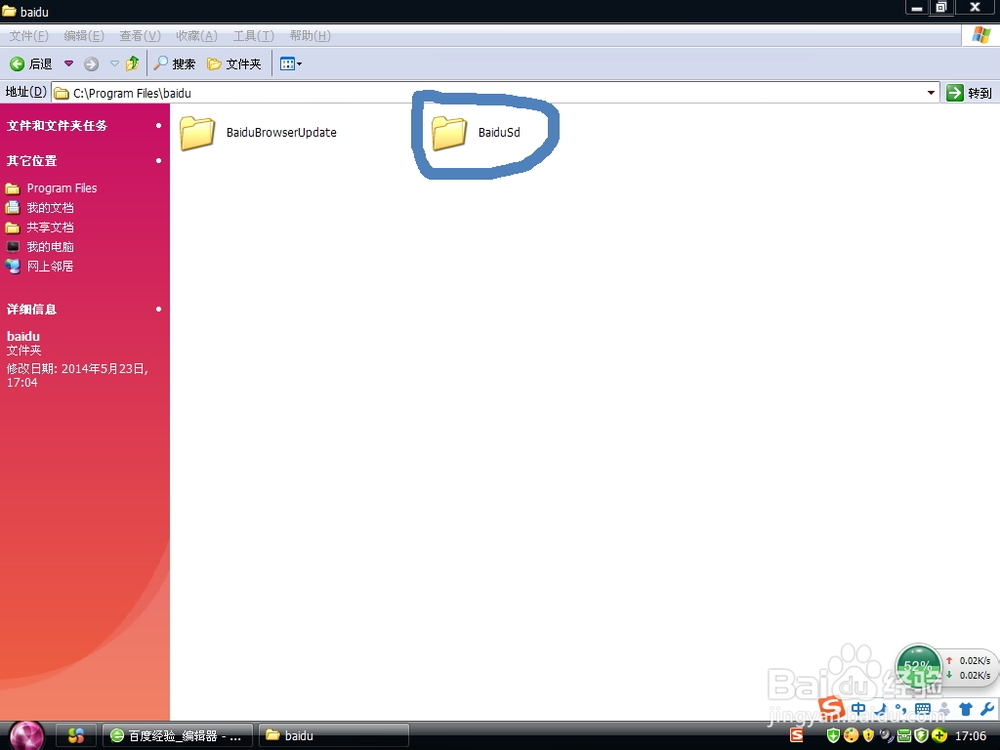
Task: Select the BaiduBrowserUpdate folder icon
Action: click(x=197, y=133)
